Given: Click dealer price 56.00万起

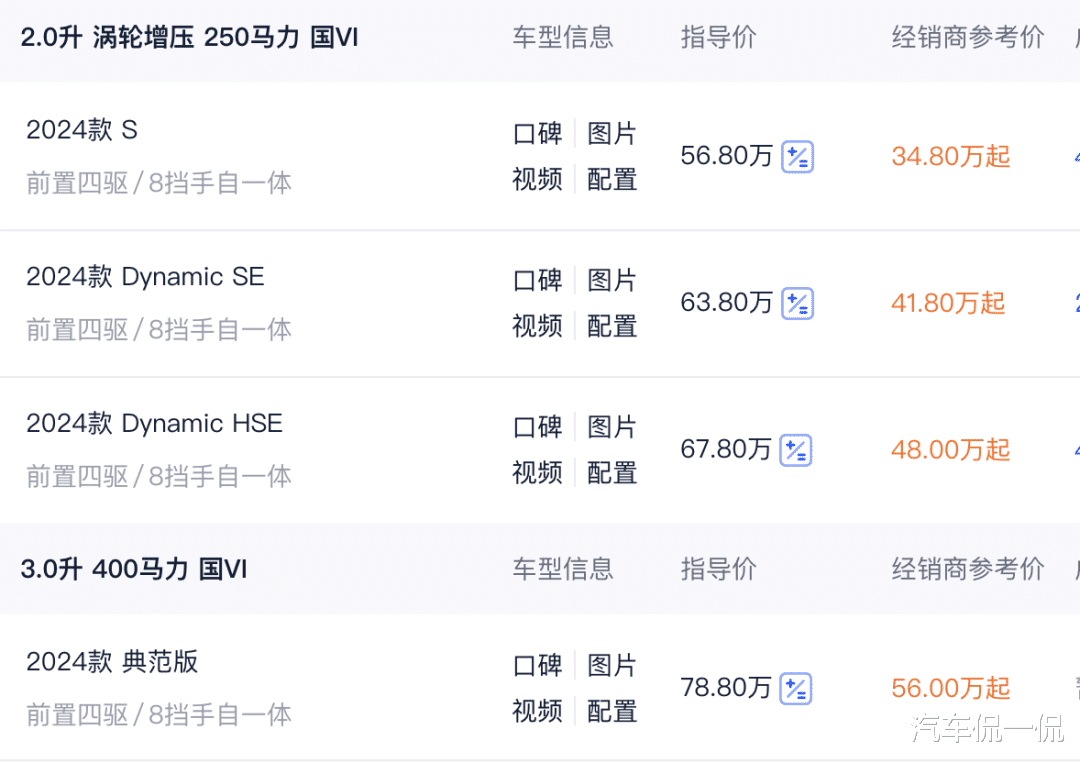Looking at the screenshot, I should coord(951,688).
